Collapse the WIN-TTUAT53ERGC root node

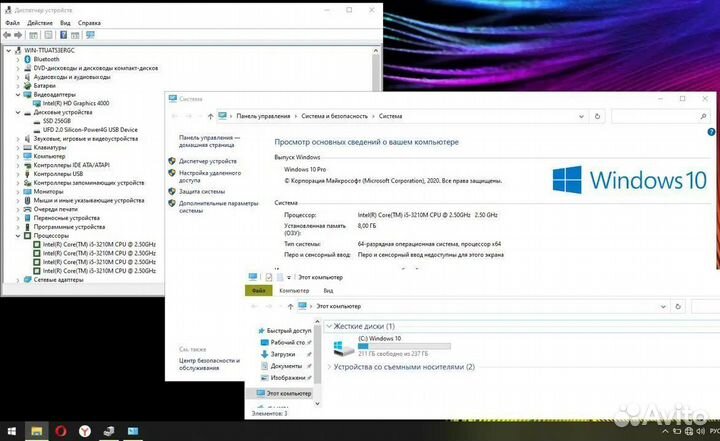point(9,51)
